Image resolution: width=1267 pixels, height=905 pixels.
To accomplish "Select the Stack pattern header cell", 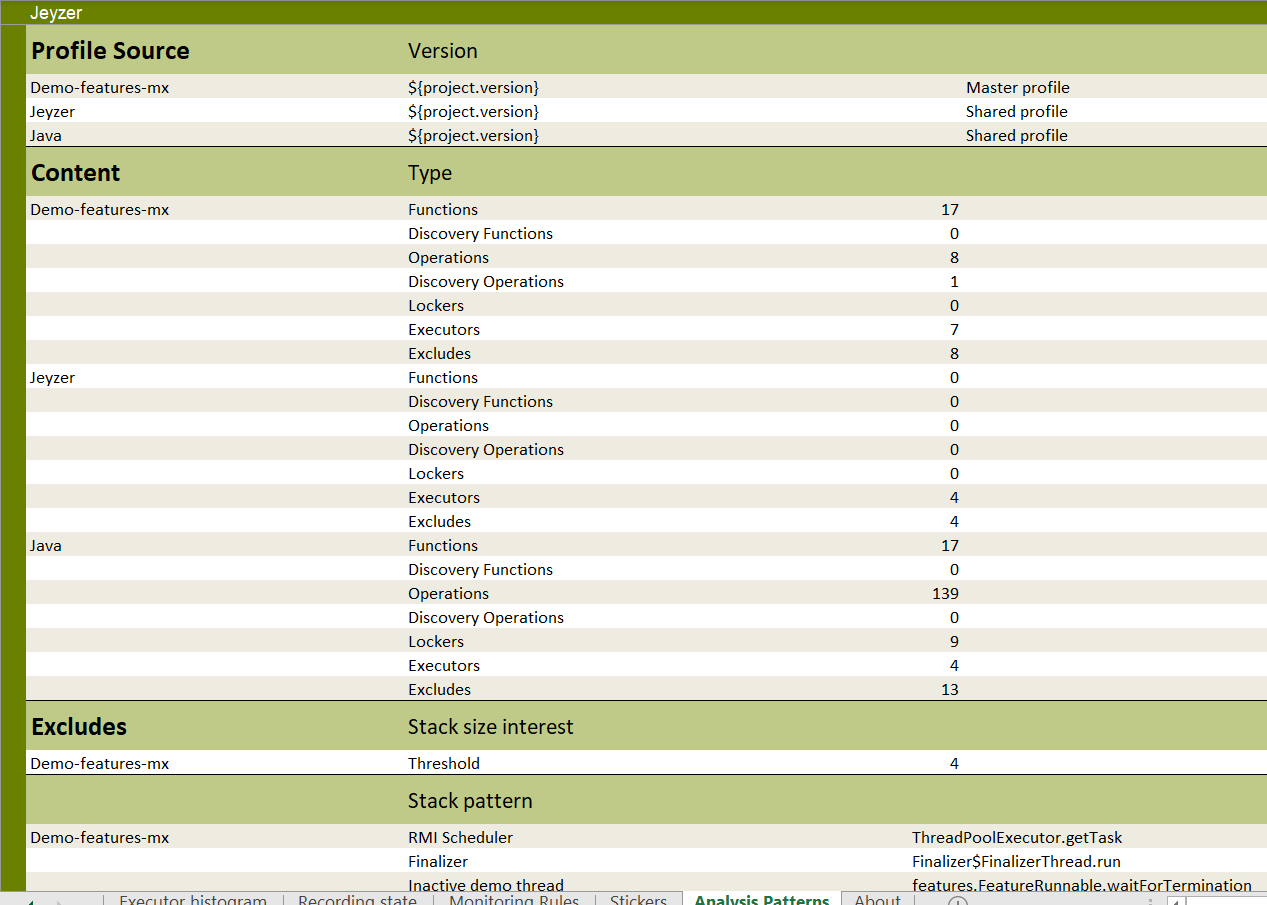I will [x=470, y=801].
